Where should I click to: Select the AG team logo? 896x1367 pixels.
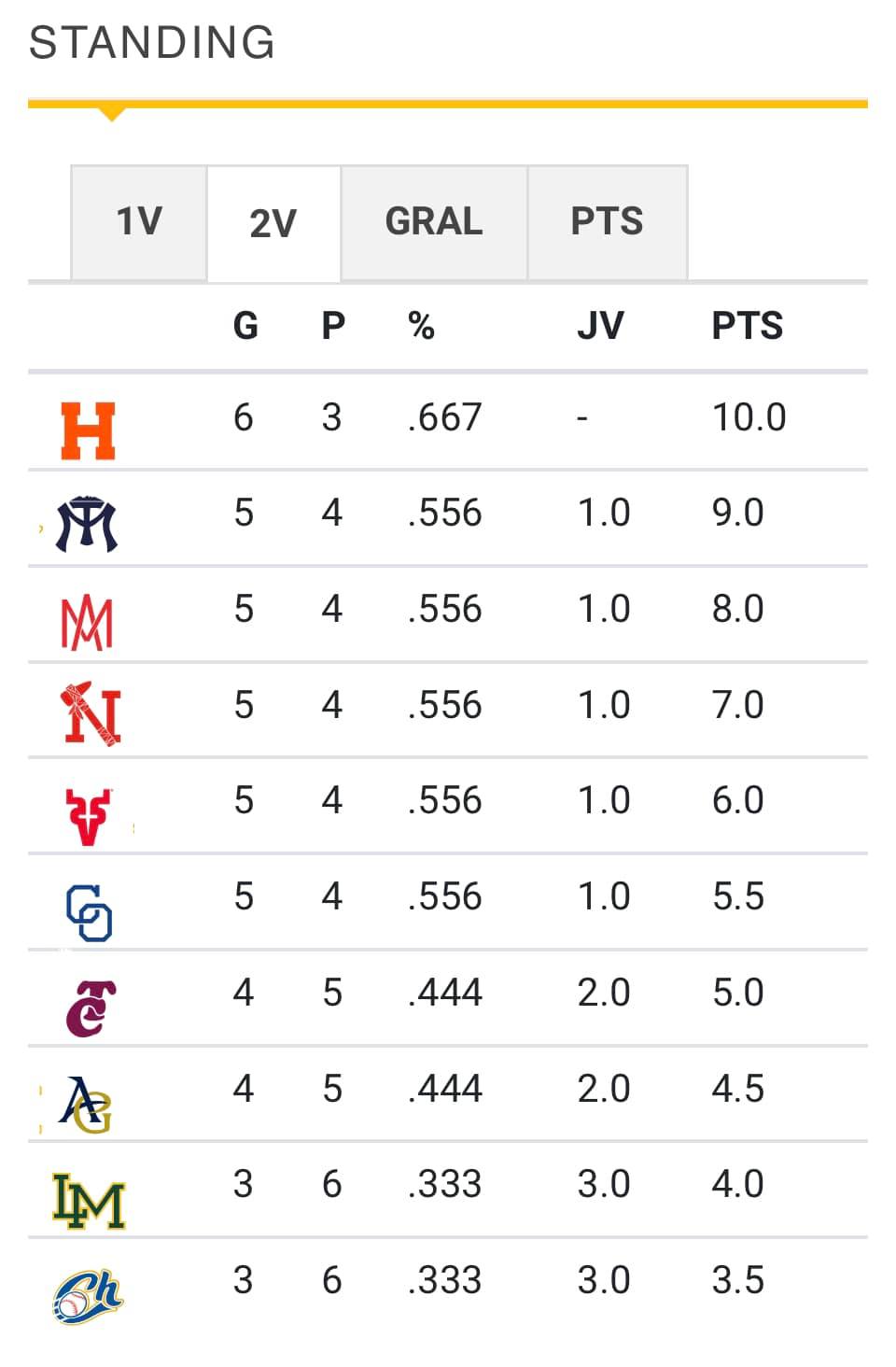pyautogui.click(x=86, y=1105)
